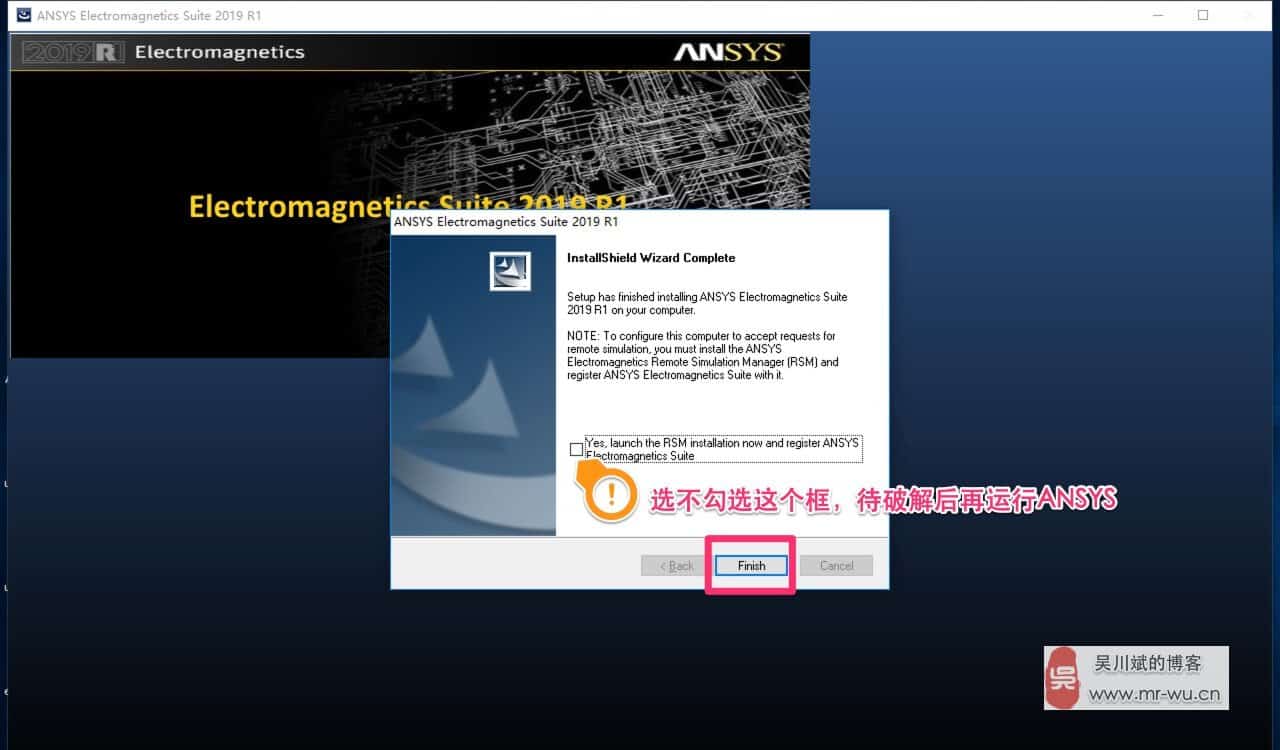This screenshot has height=750, width=1280.
Task: Check the register ANSYS Electromagnetics Suite option
Action: click(x=577, y=449)
